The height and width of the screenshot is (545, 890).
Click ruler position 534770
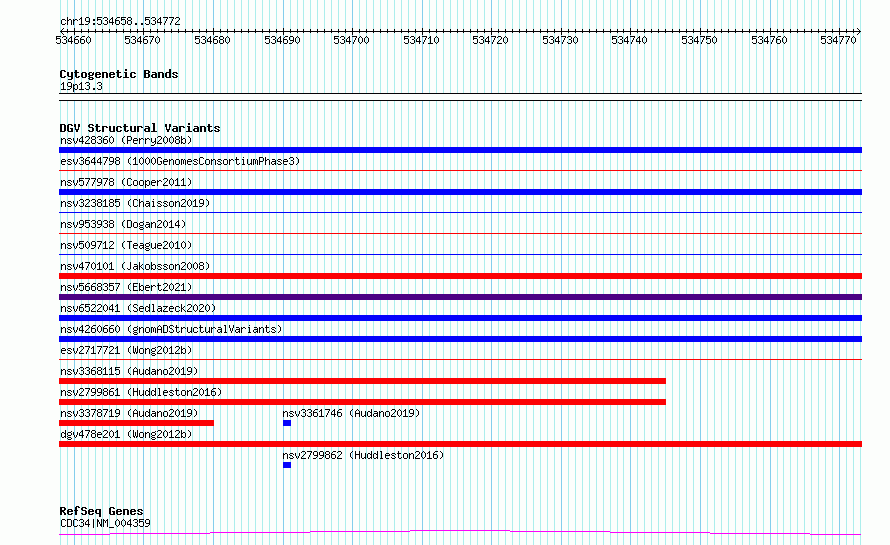point(838,40)
